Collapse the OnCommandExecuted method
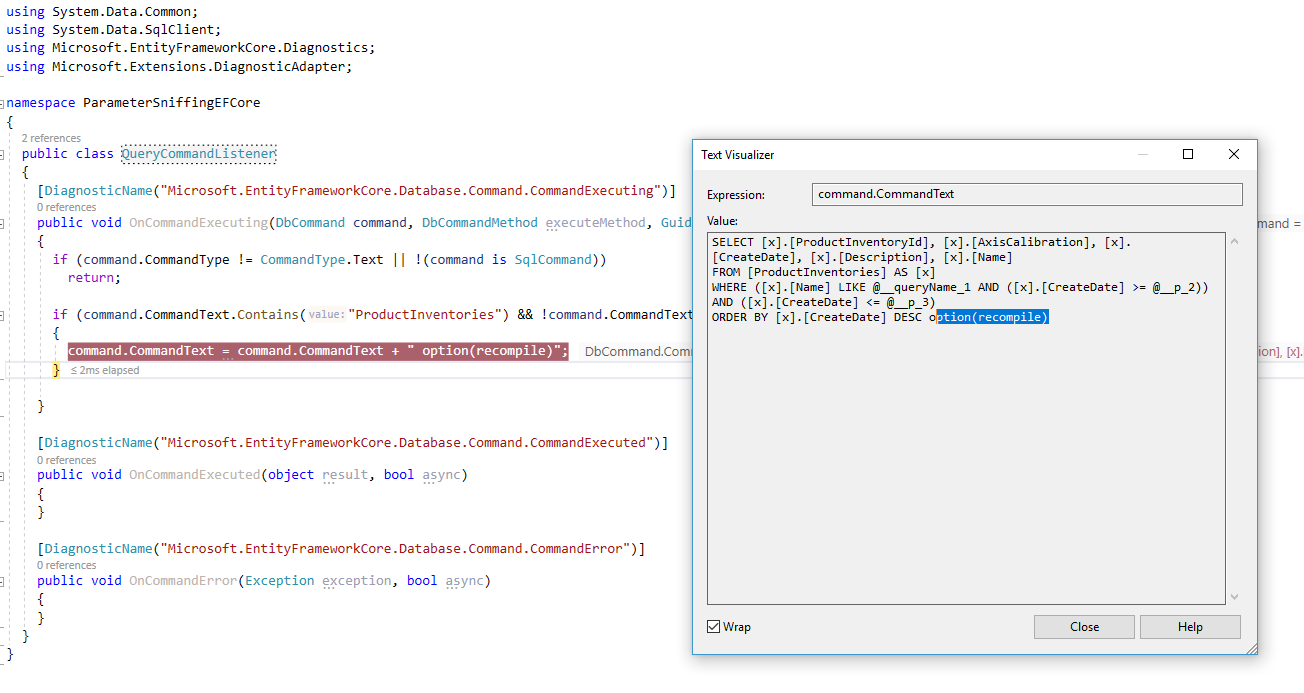 point(3,475)
